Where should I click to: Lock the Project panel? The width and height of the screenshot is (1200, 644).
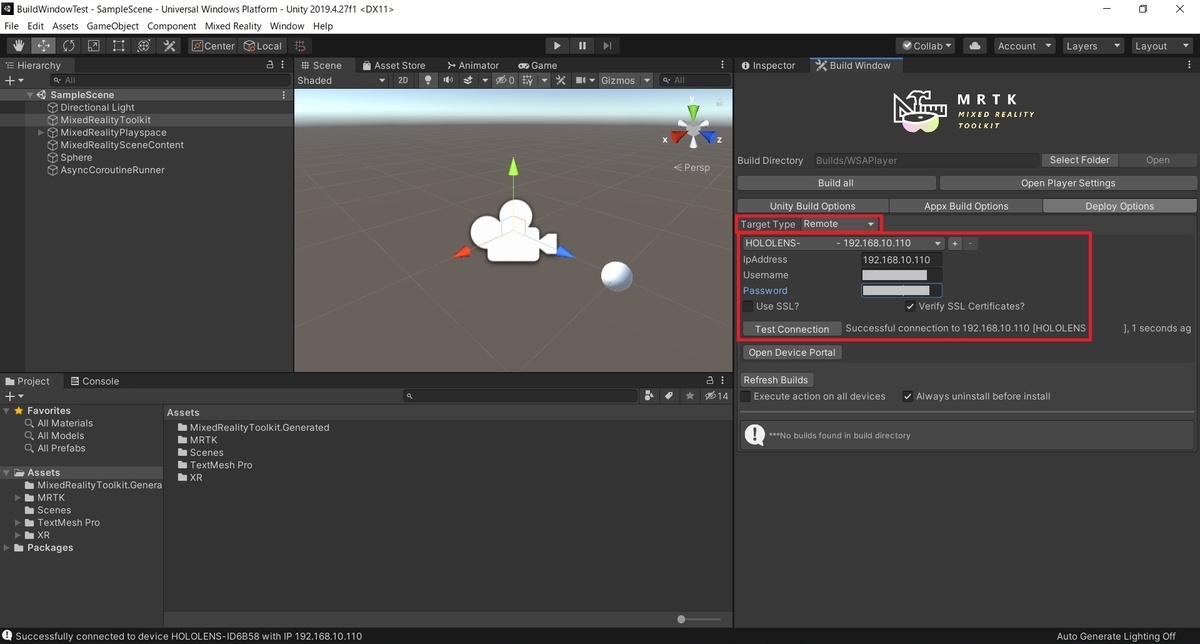click(x=709, y=381)
